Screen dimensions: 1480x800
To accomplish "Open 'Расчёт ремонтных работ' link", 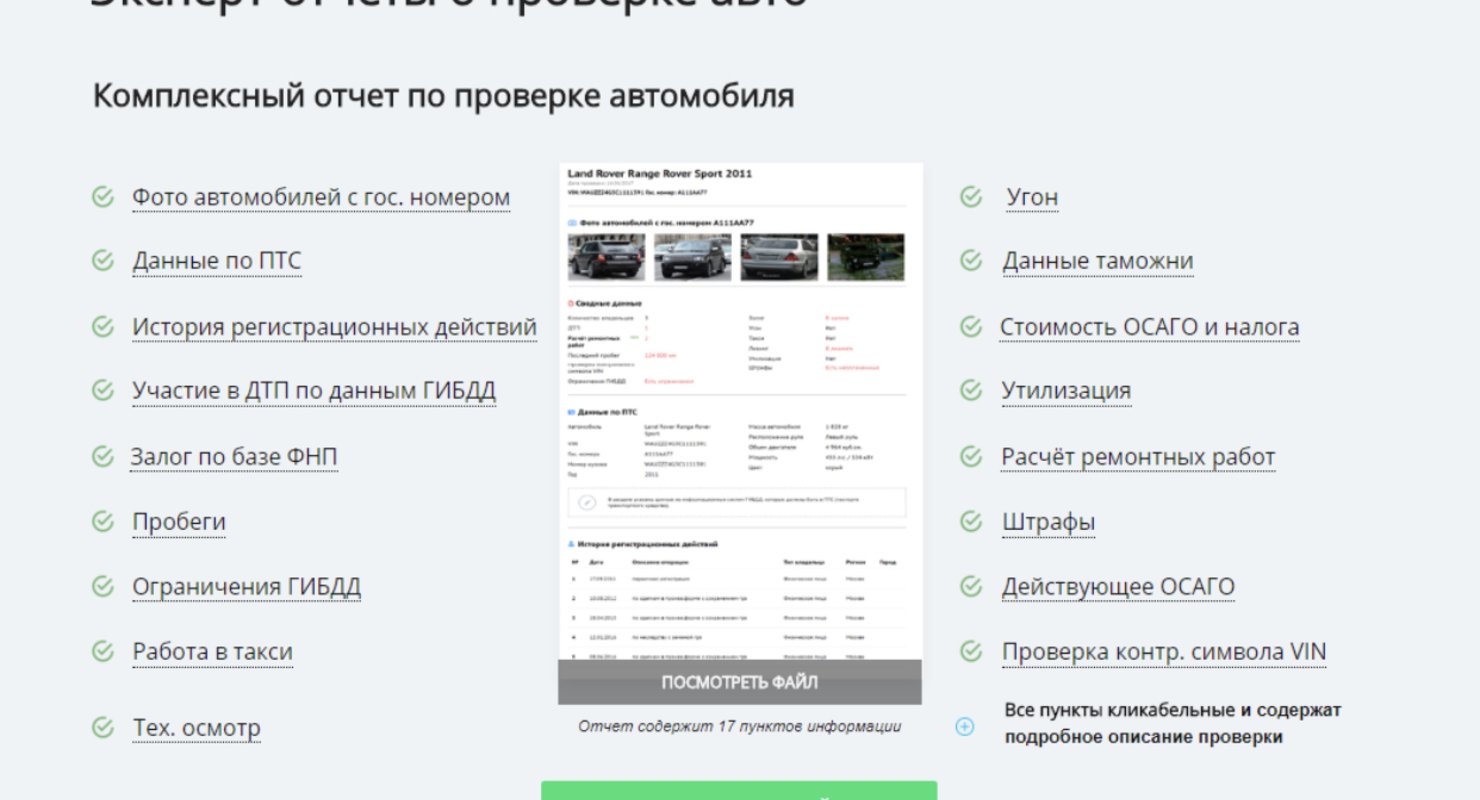I will (1139, 457).
